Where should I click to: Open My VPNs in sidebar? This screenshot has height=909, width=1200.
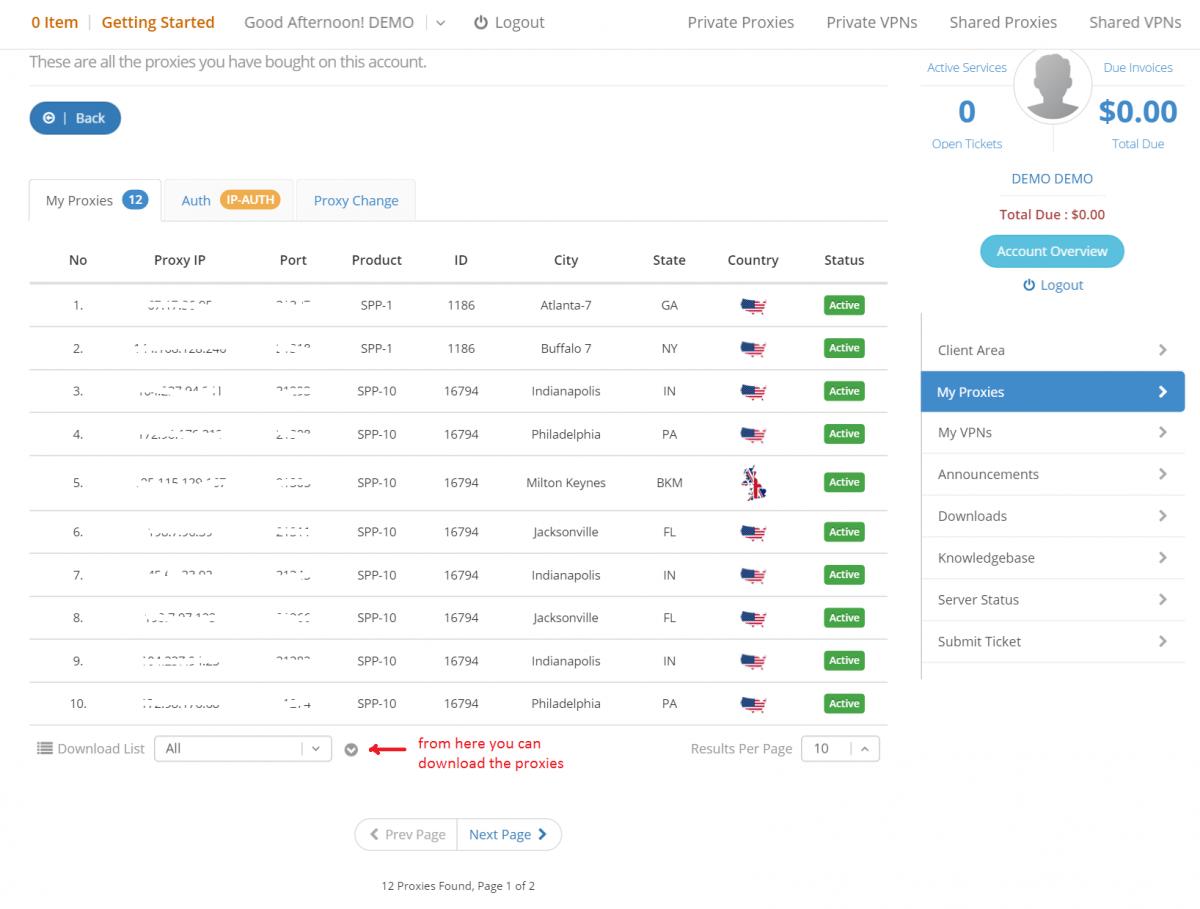click(1053, 432)
